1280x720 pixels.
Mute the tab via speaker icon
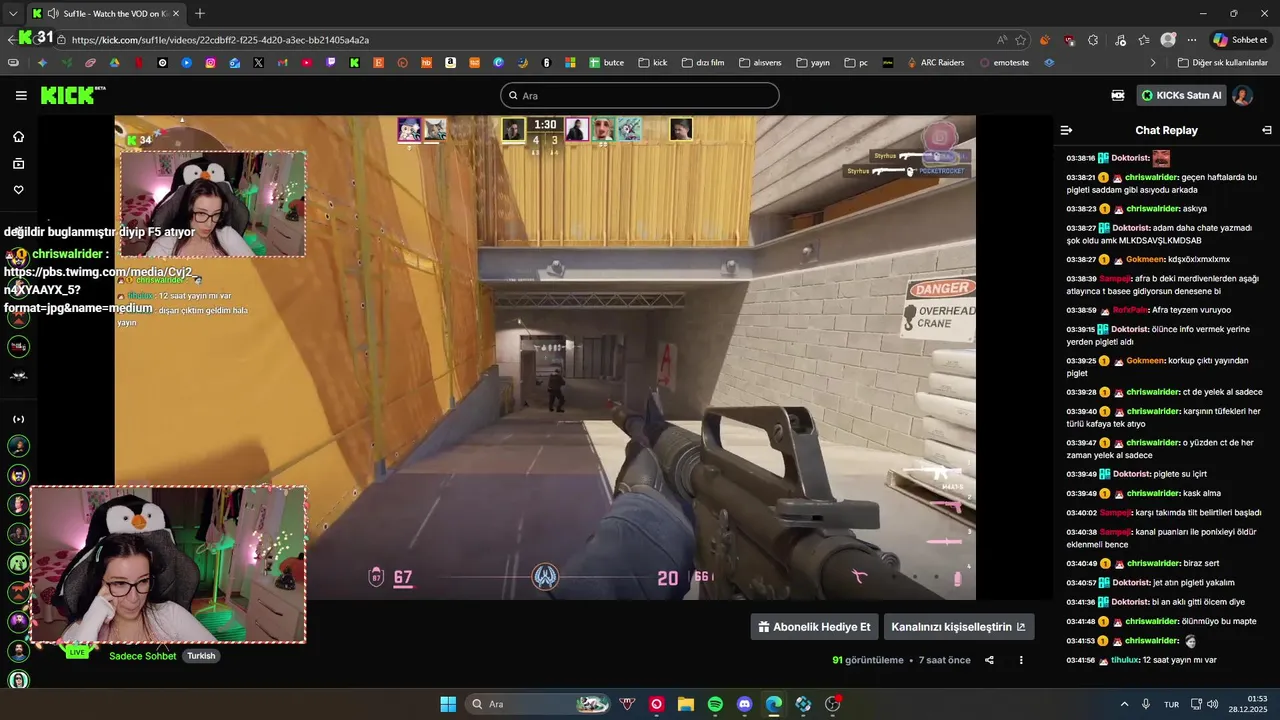tap(52, 13)
